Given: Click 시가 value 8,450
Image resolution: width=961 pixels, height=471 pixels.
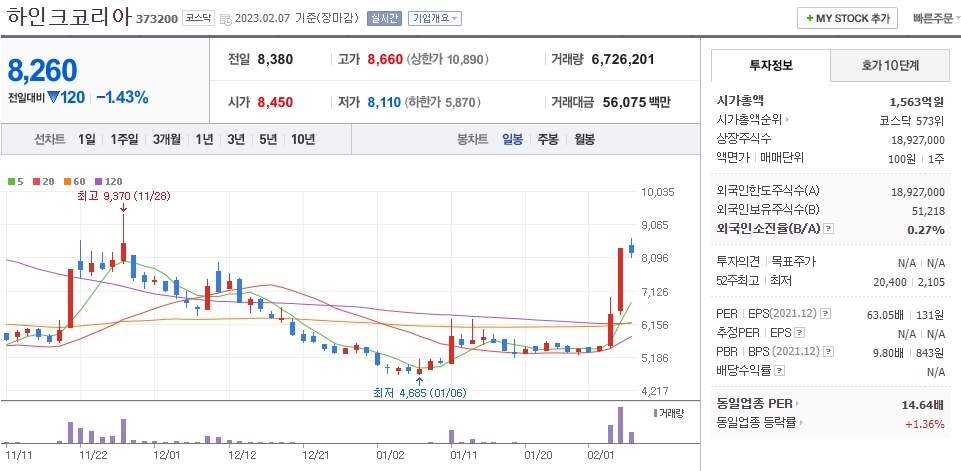Looking at the screenshot, I should point(275,102).
